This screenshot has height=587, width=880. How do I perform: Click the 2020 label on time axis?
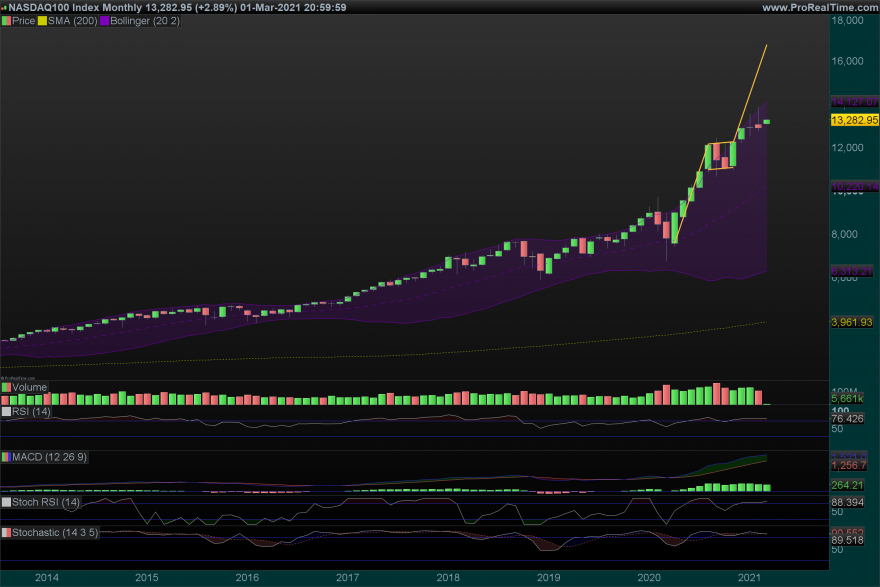click(649, 577)
